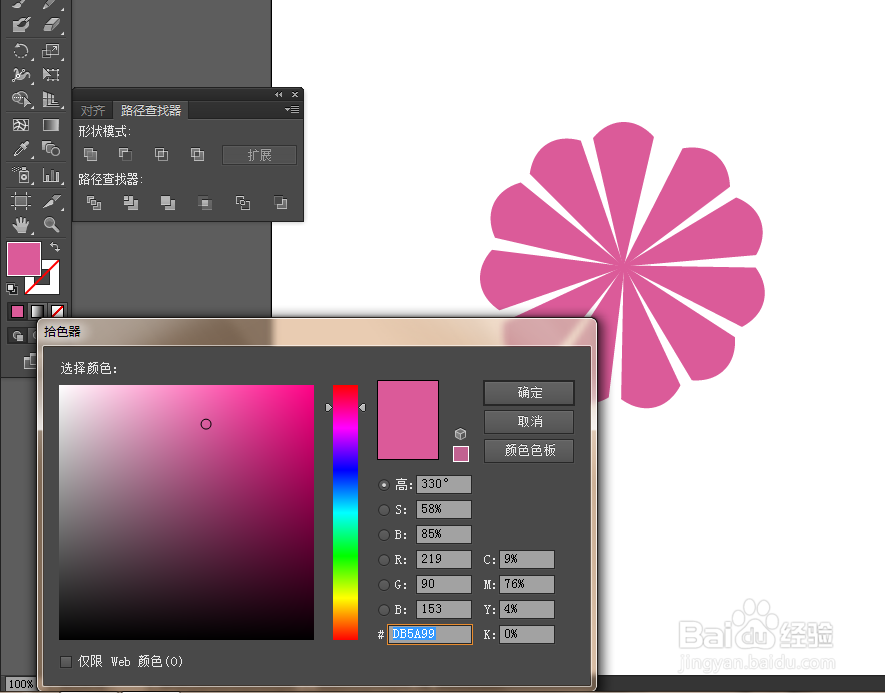
Task: Select the Mesh tool
Action: tap(21, 124)
